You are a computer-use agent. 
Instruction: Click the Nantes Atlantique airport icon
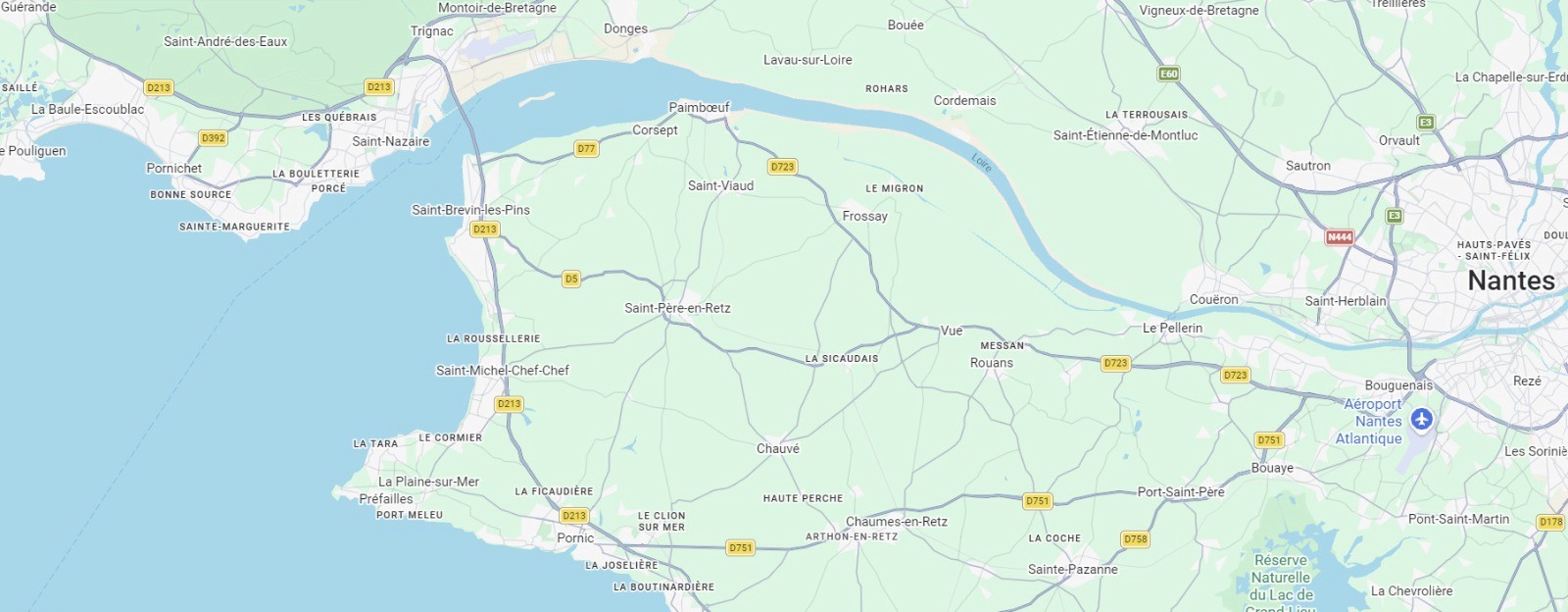tap(1422, 420)
